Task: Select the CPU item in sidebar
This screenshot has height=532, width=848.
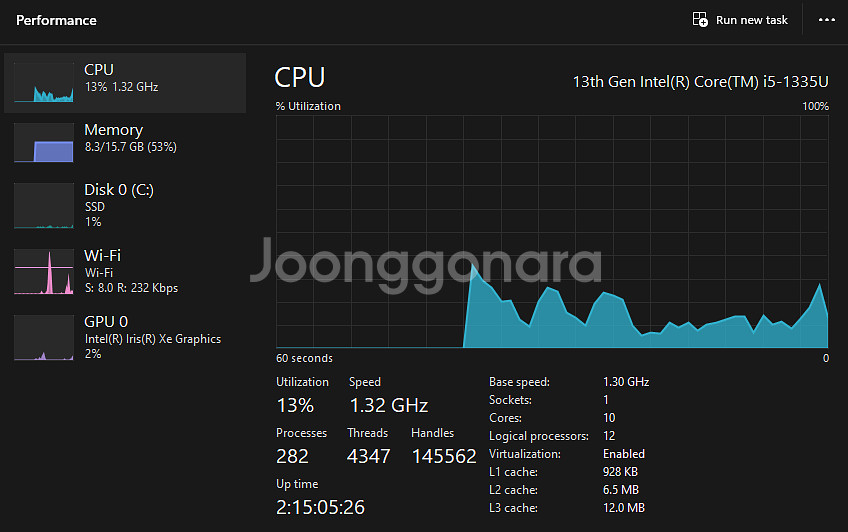Action: point(125,83)
